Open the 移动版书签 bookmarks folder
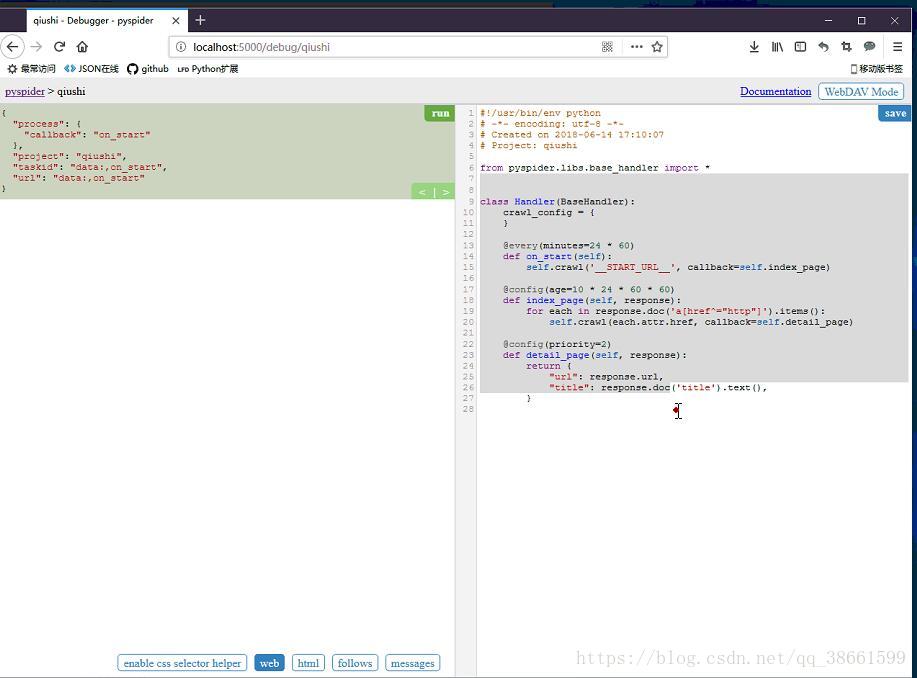Screen dimensions: 917x678 tap(876, 68)
